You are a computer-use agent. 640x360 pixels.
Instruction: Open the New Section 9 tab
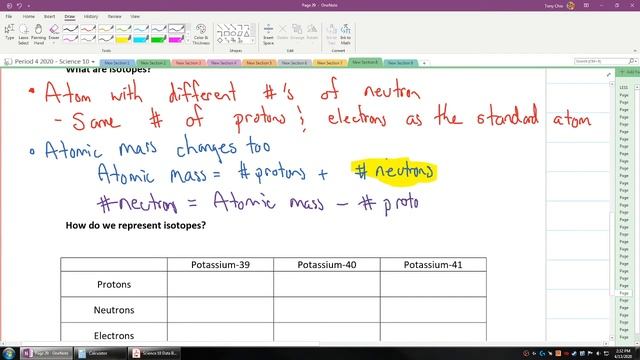(x=400, y=63)
